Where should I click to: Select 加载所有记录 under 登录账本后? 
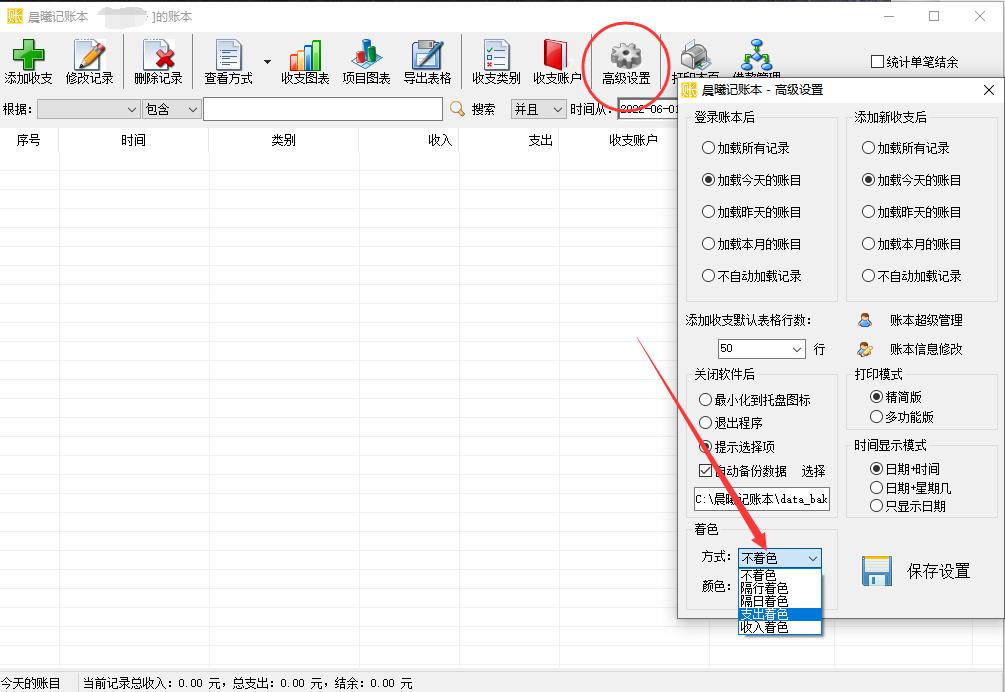pyautogui.click(x=708, y=148)
